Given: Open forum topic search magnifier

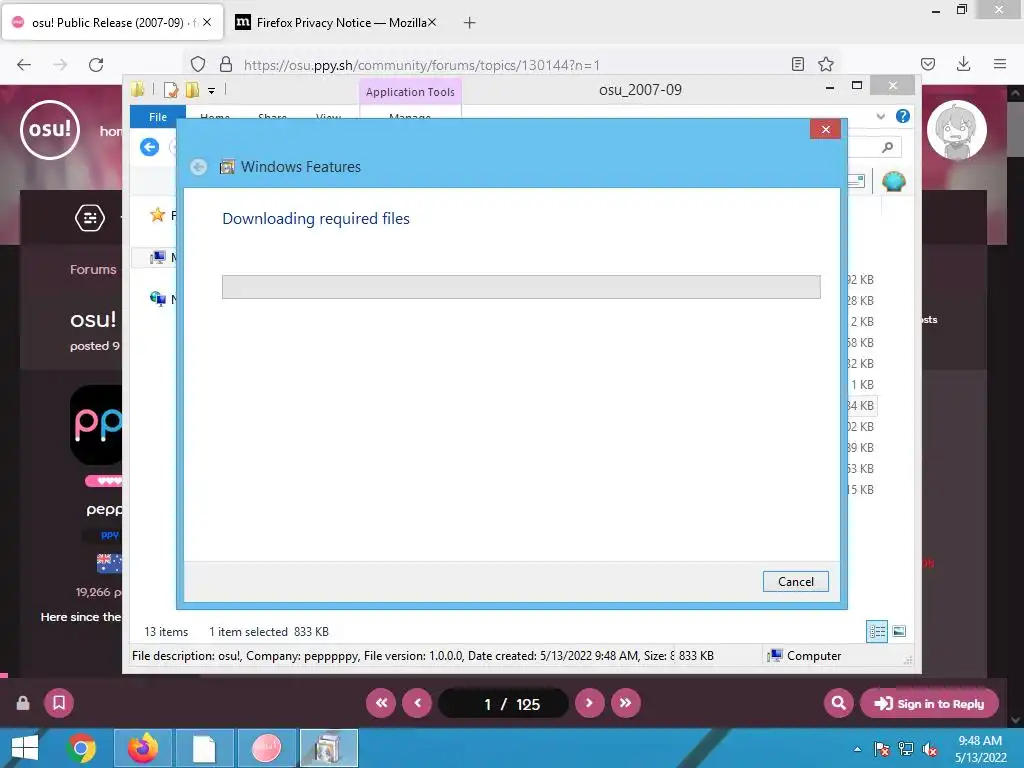Looking at the screenshot, I should 839,703.
